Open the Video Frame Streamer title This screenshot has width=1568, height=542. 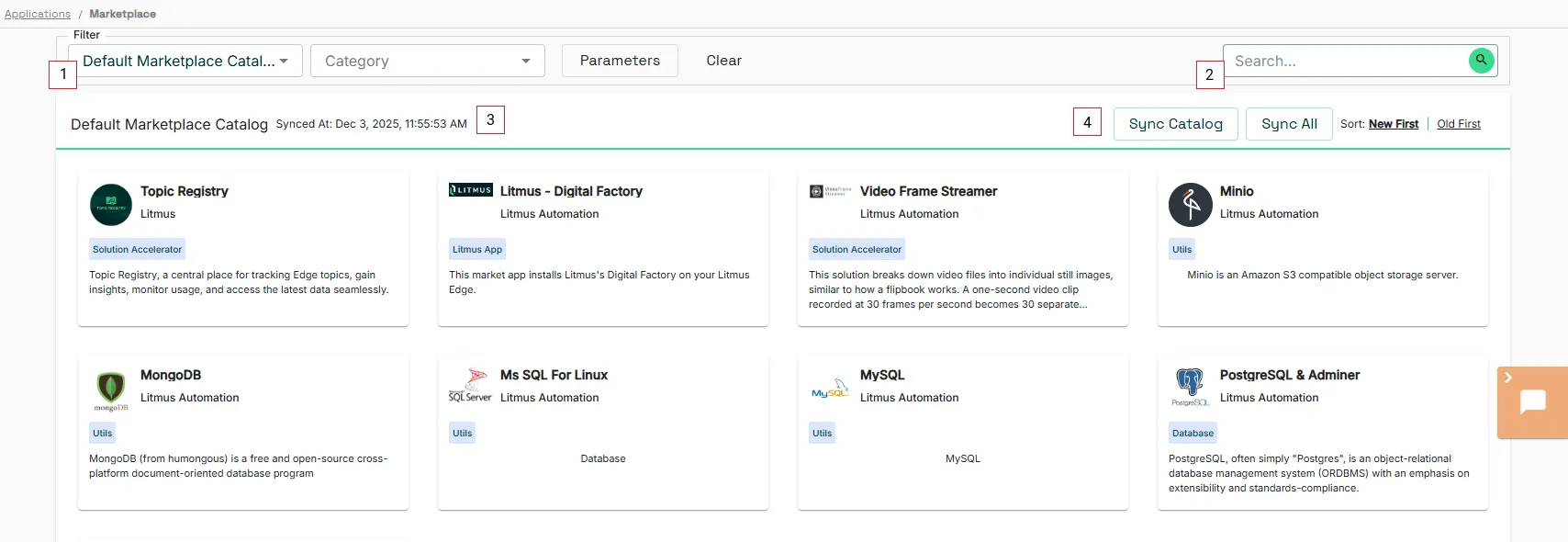(x=928, y=191)
